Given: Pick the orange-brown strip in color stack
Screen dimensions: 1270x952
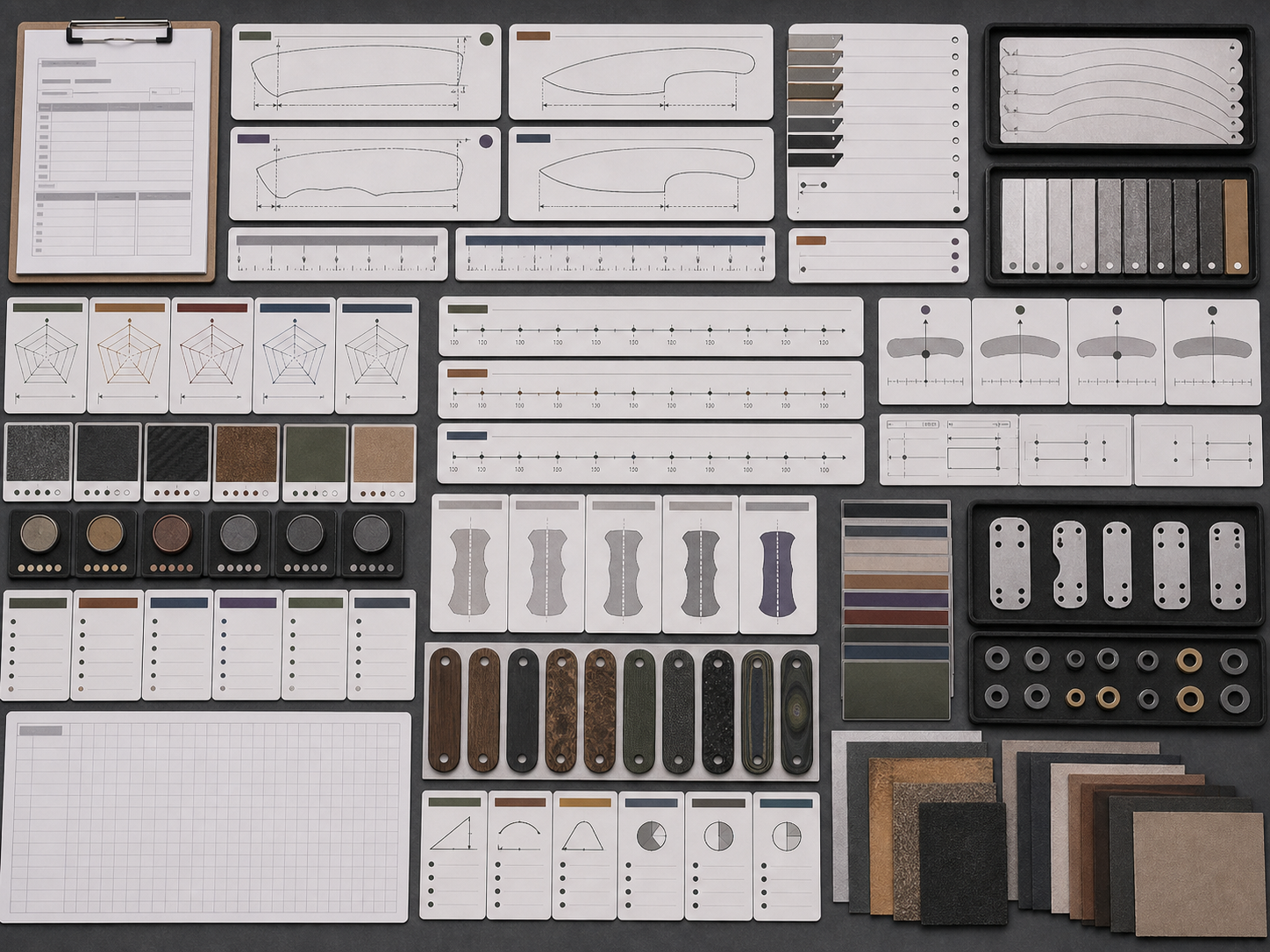Looking at the screenshot, I should click(895, 582).
